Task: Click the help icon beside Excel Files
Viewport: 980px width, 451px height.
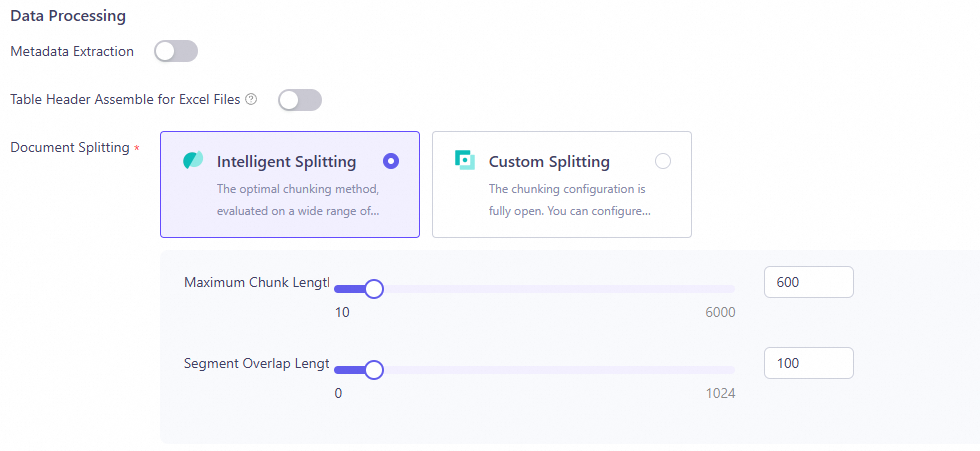Action: (x=251, y=99)
